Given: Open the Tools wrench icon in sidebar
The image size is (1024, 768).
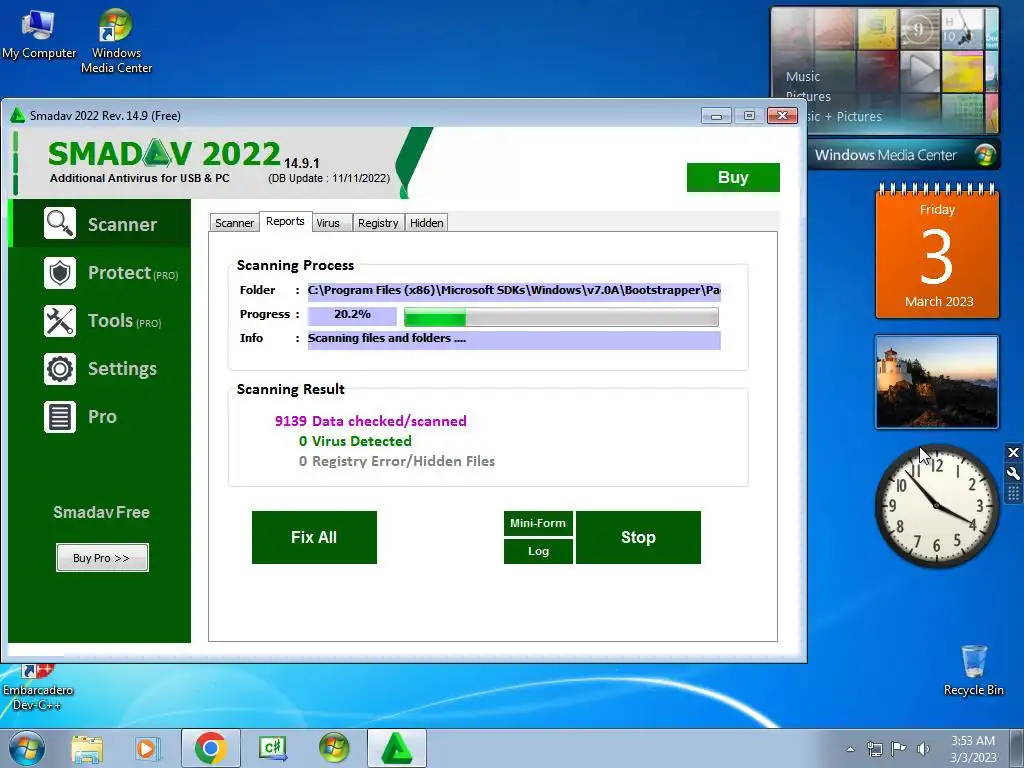Looking at the screenshot, I should [60, 321].
